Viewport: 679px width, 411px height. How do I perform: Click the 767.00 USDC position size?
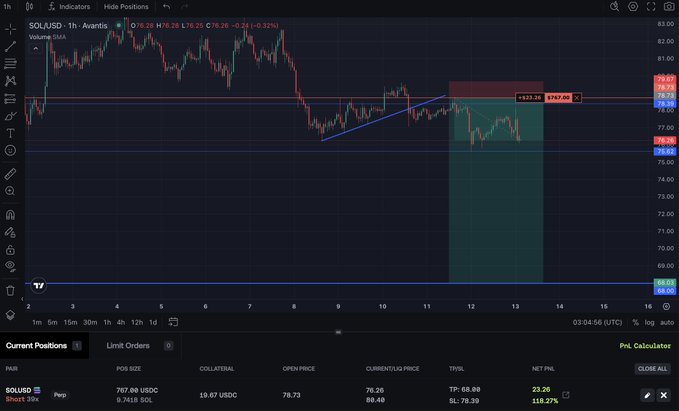point(137,390)
